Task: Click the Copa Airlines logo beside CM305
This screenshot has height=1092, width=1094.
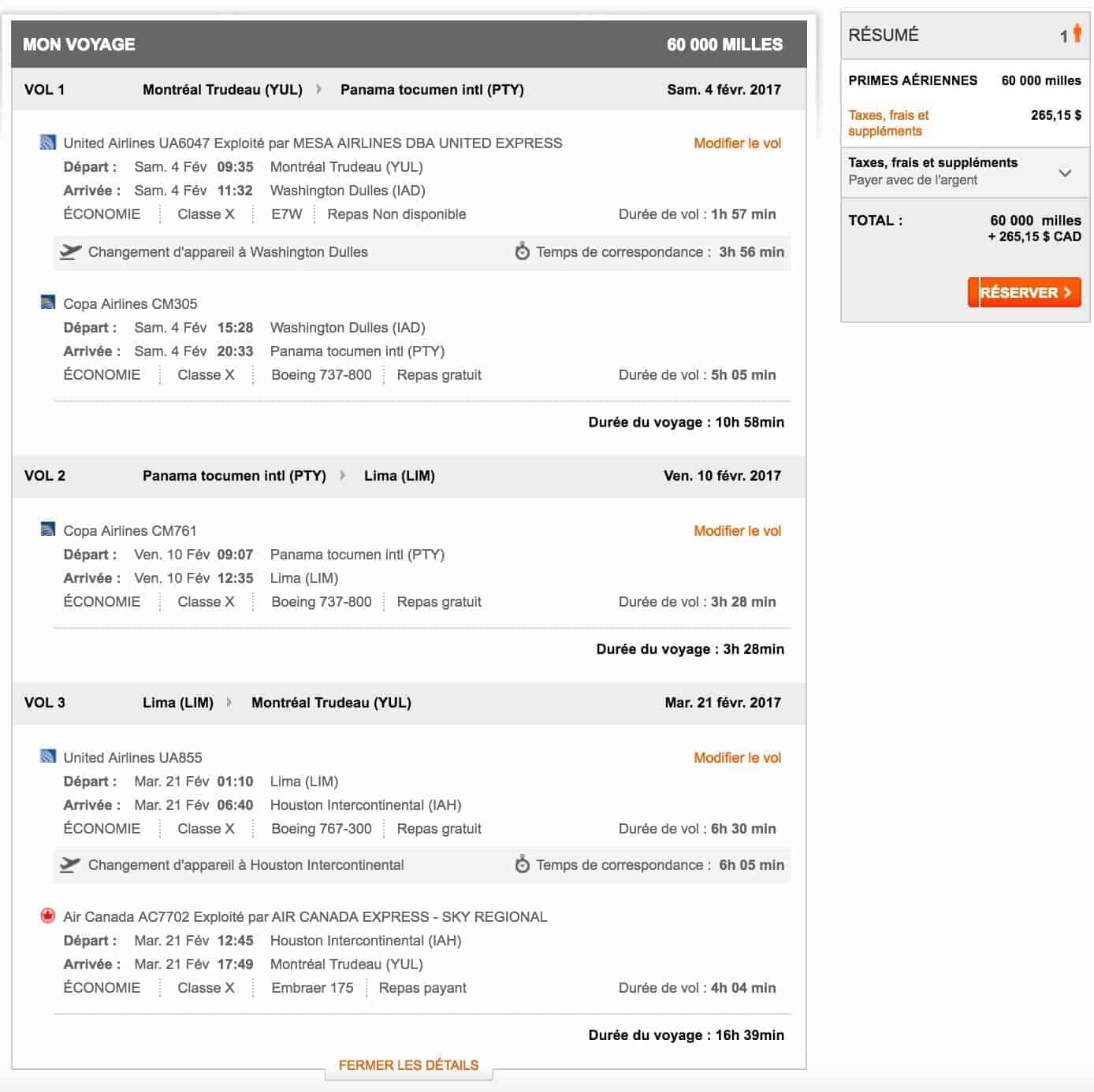Action: 48,303
